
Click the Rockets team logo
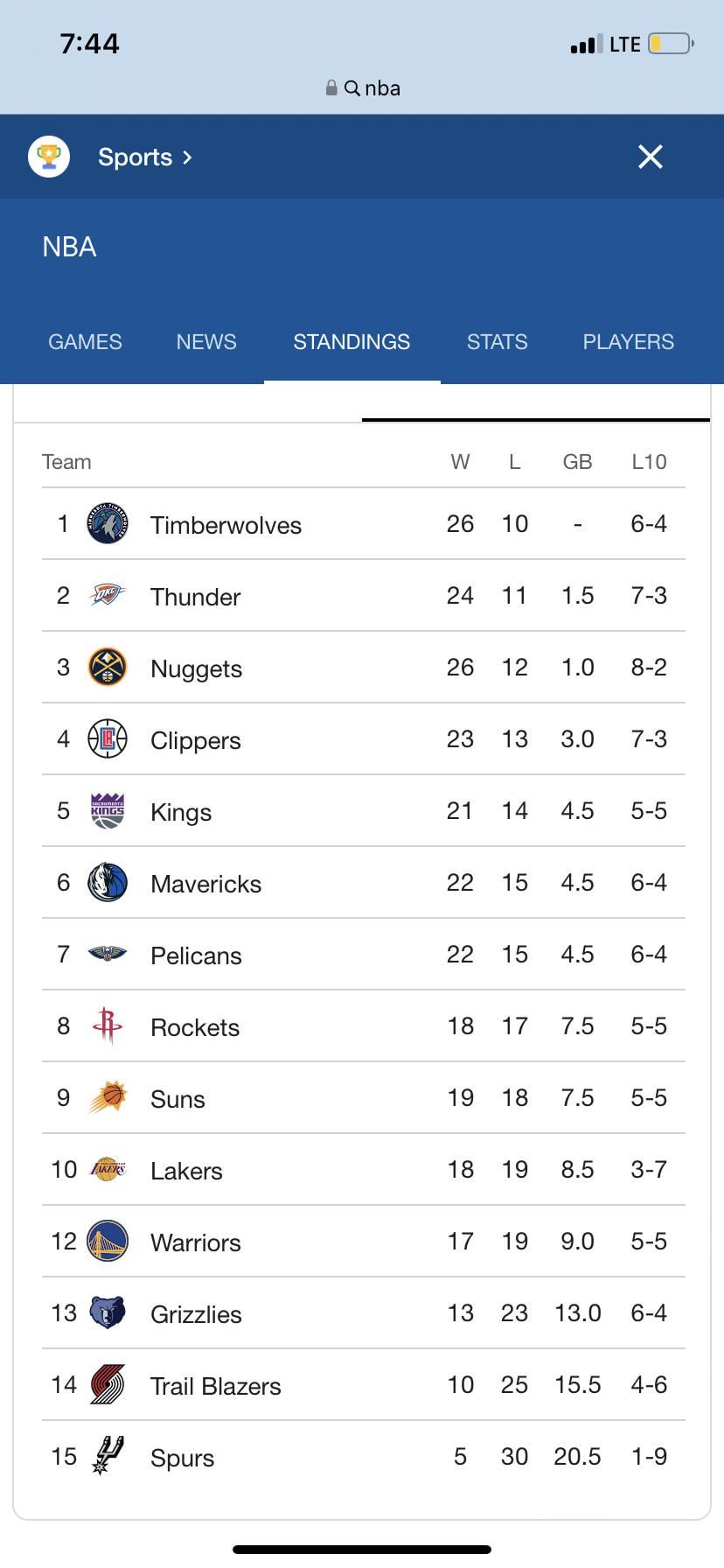108,1026
